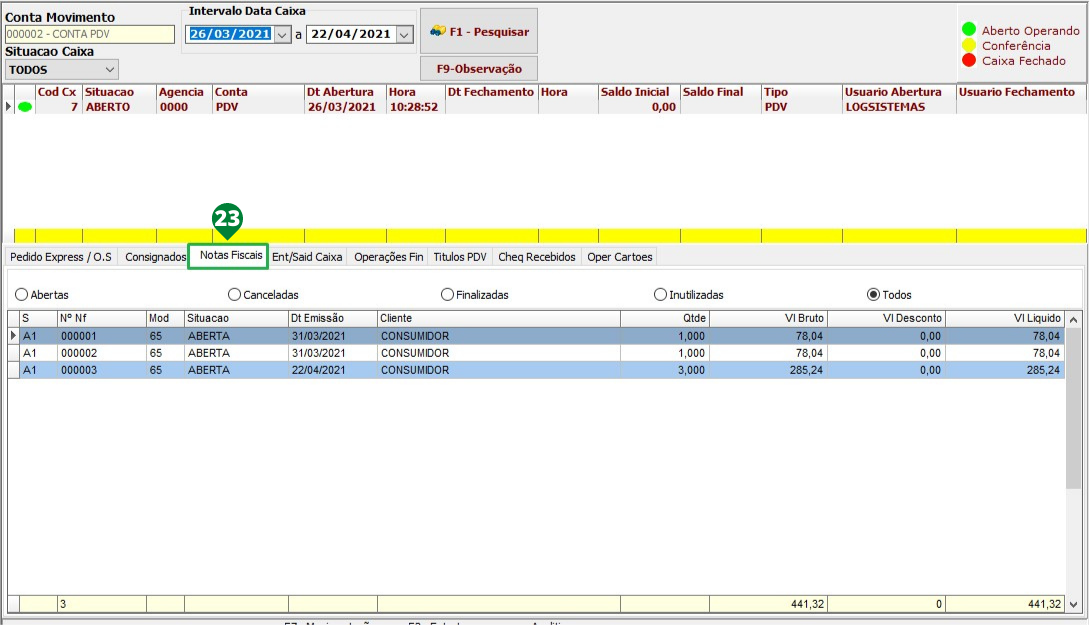The height and width of the screenshot is (625, 1090).
Task: Select the Canceladas radio button
Action: point(234,295)
